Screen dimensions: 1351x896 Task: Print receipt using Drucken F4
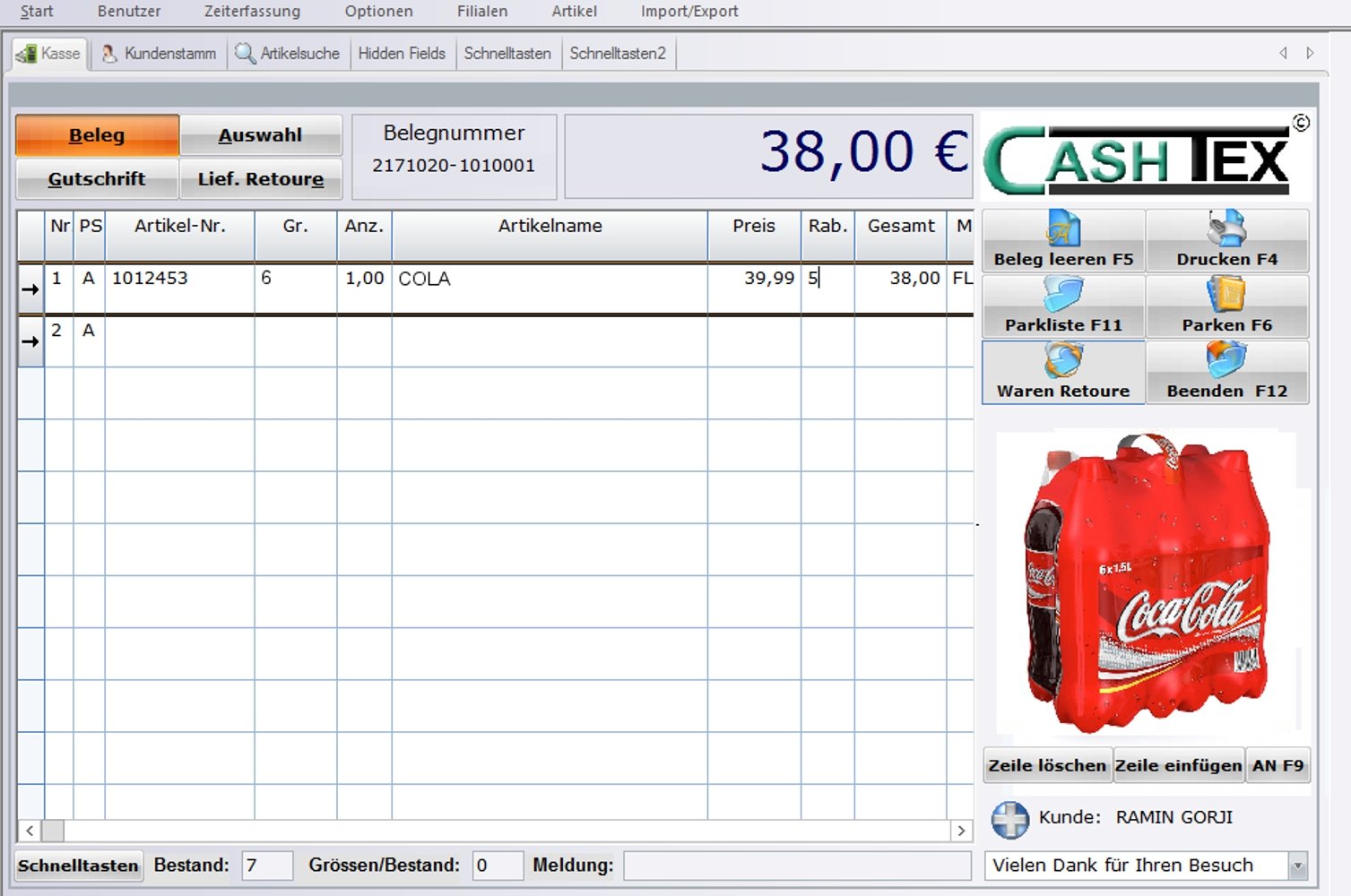click(x=1227, y=241)
